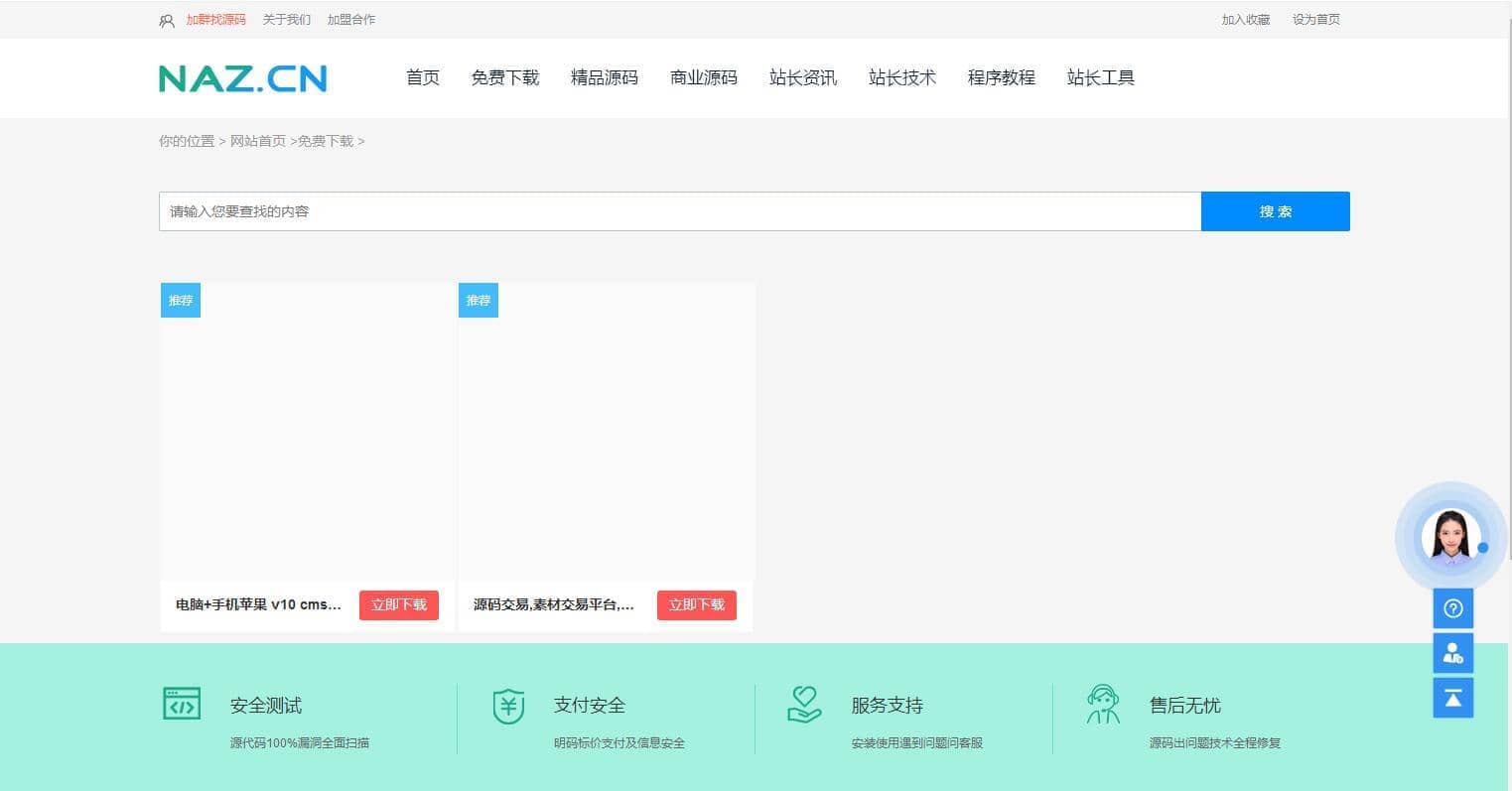
Task: Go to 精品源码 in navigation
Action: tap(604, 77)
